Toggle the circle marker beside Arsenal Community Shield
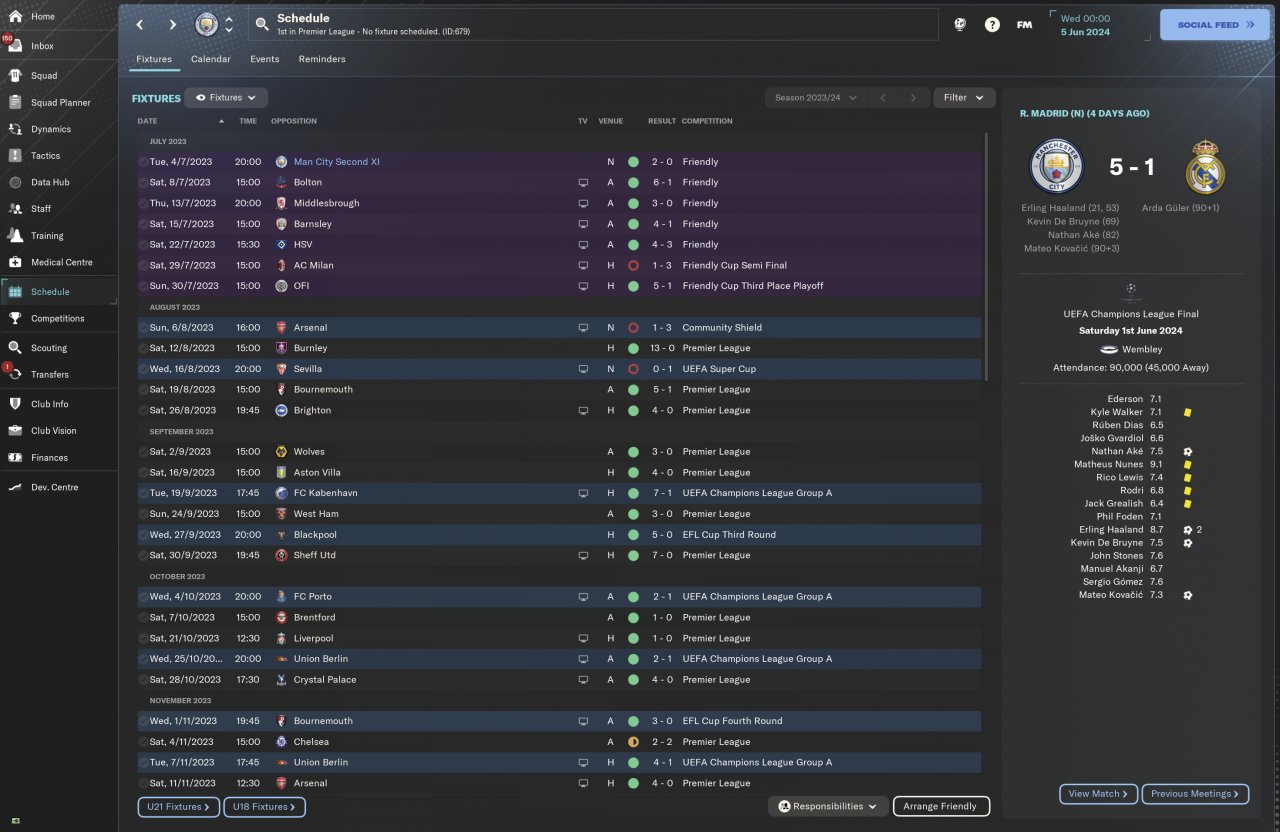1280x832 pixels. click(143, 328)
